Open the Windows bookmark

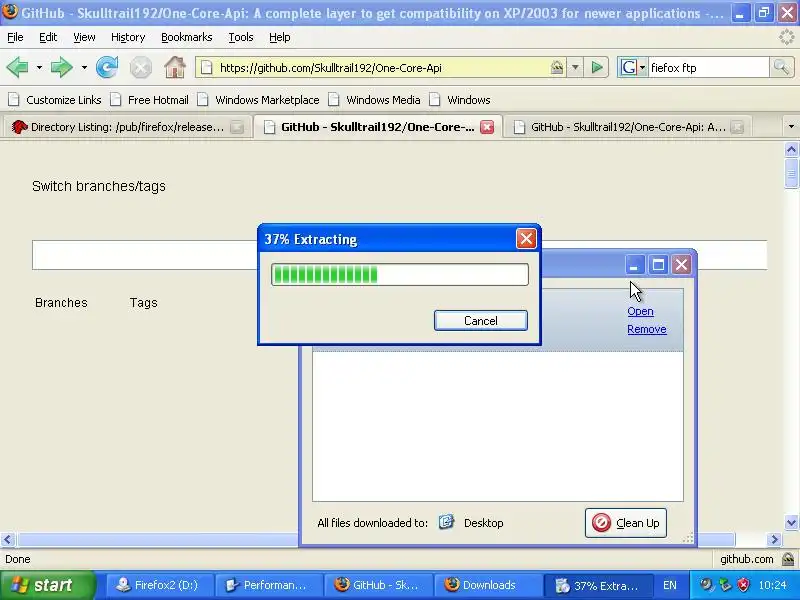click(x=460, y=100)
